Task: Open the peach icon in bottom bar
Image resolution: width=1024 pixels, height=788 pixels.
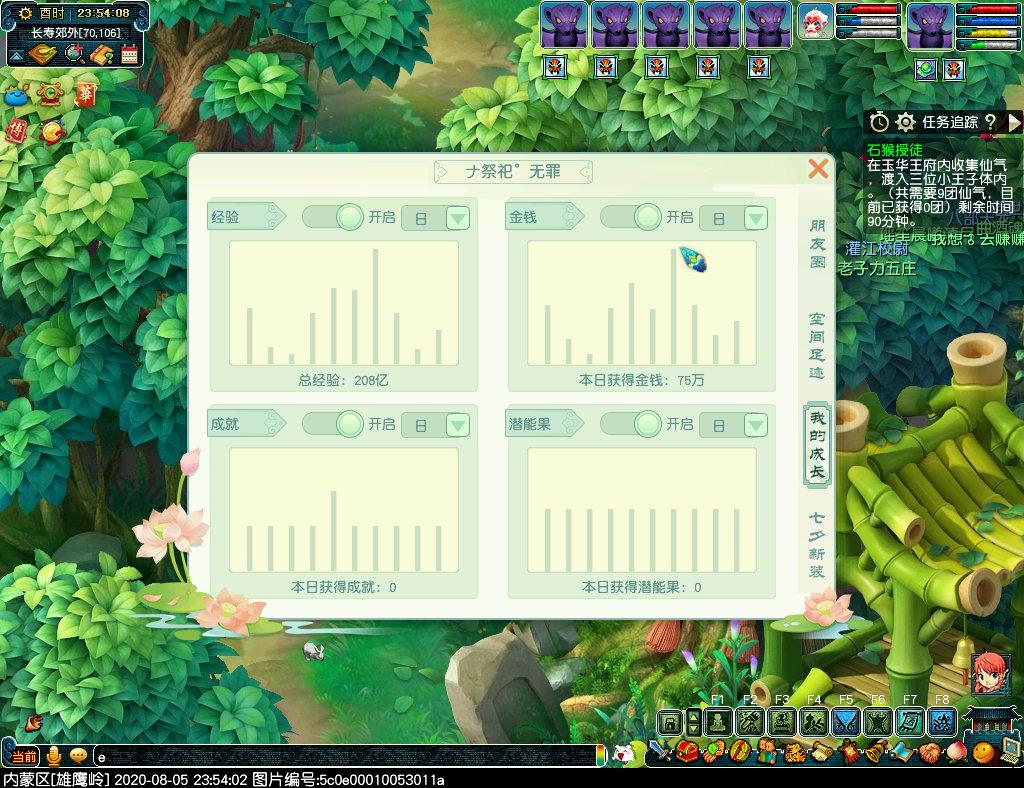Action: pos(956,752)
